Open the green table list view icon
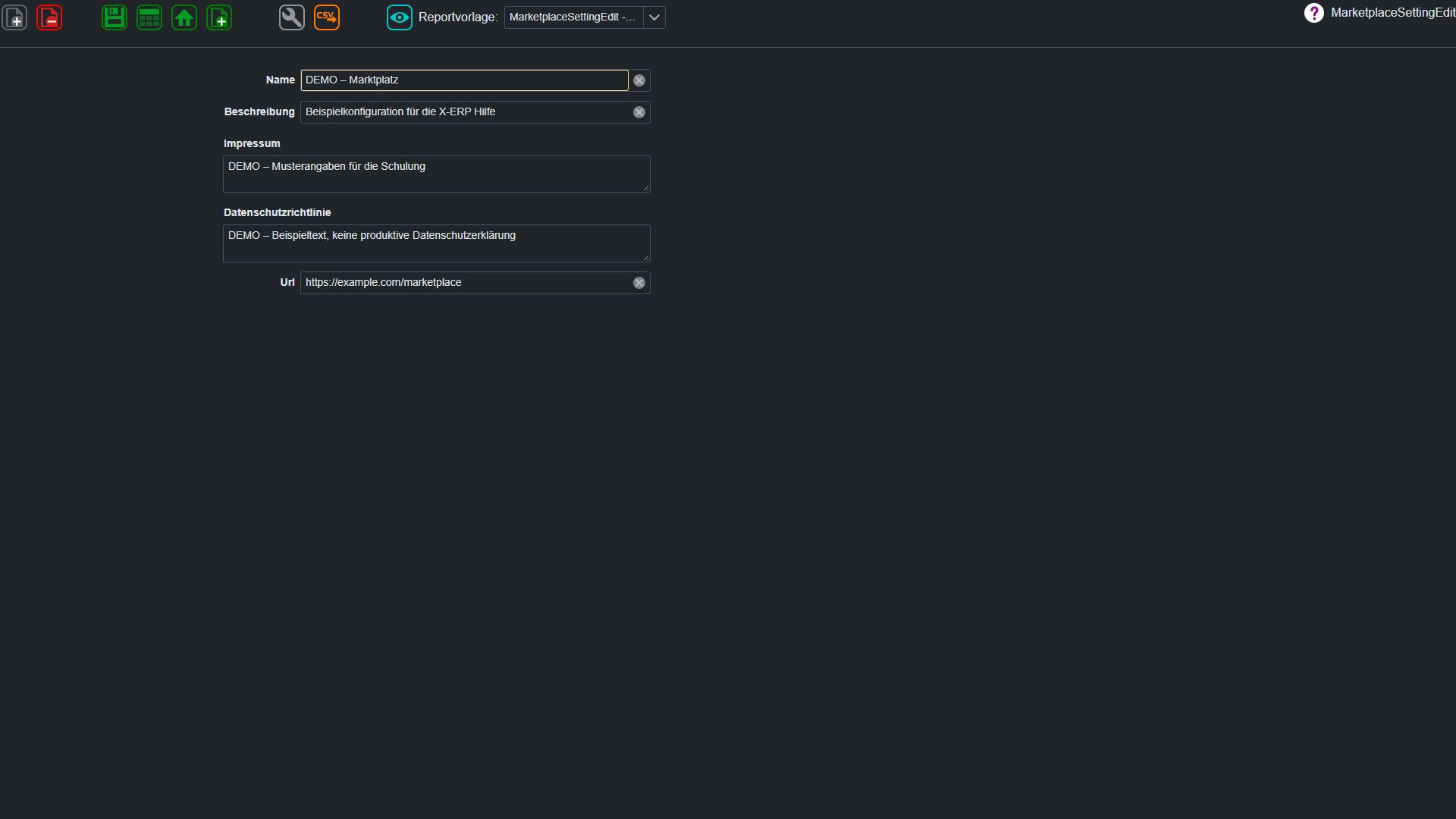This screenshot has height=819, width=1456. [149, 17]
